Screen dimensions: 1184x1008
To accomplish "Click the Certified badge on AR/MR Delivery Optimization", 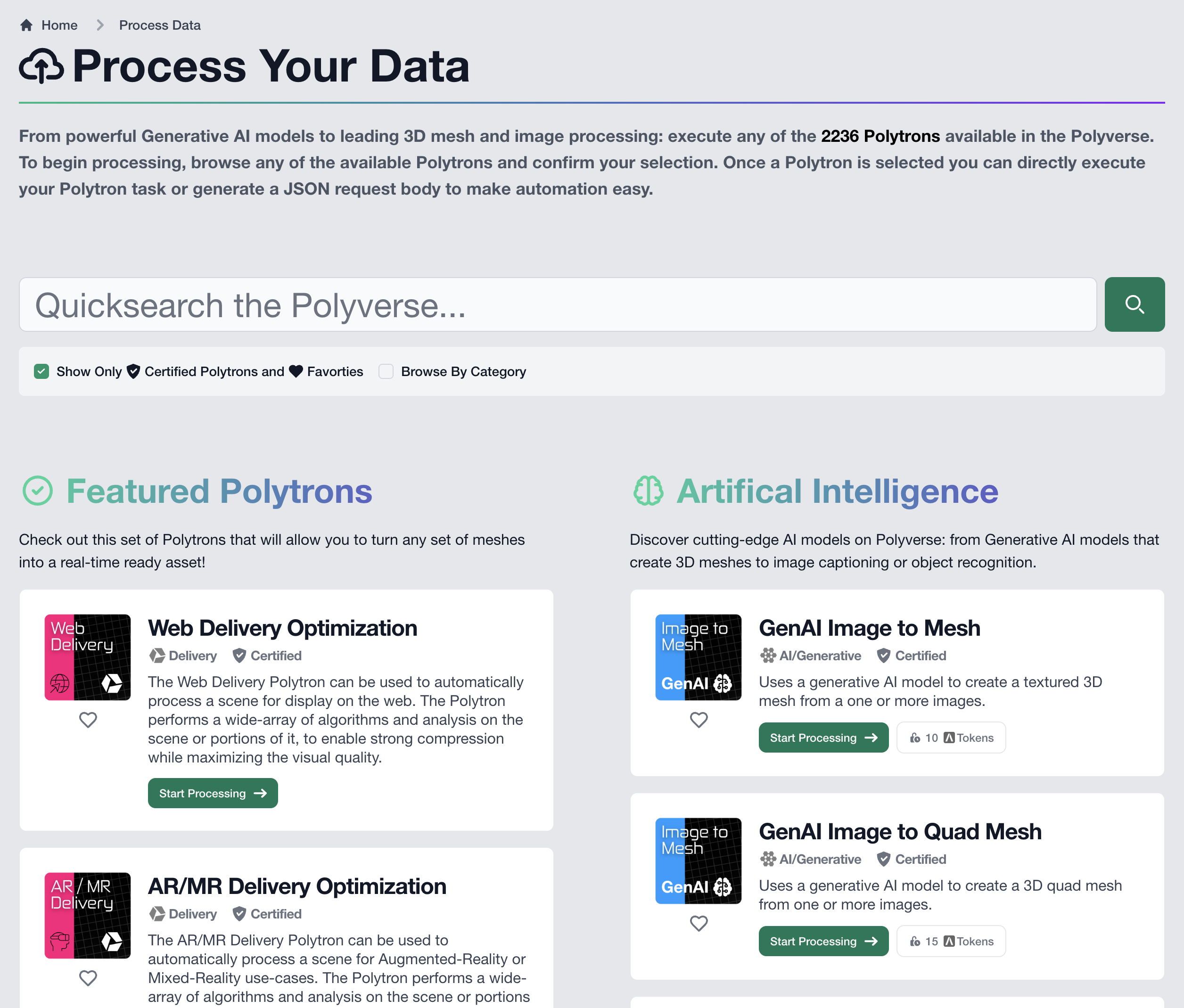I will (266, 914).
